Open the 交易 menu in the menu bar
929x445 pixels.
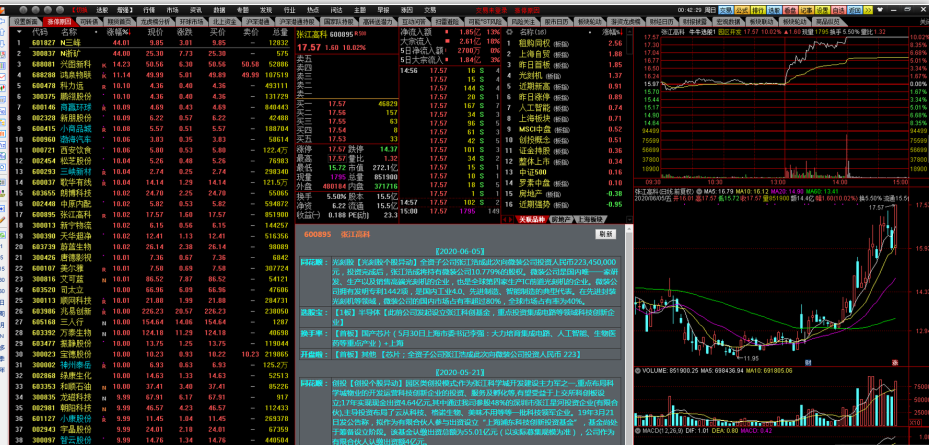tap(430, 10)
